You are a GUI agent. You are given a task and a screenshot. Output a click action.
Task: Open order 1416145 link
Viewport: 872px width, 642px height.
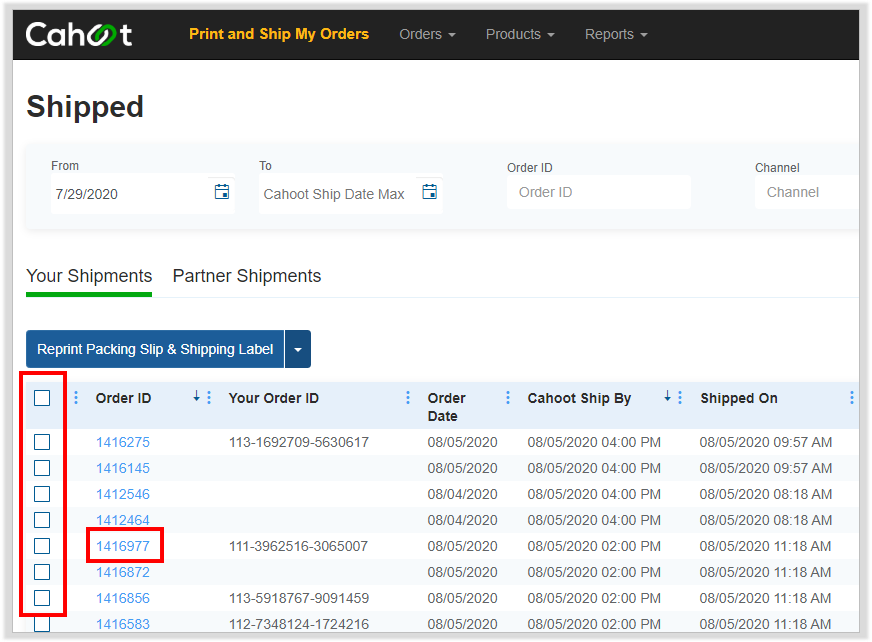pyautogui.click(x=123, y=468)
